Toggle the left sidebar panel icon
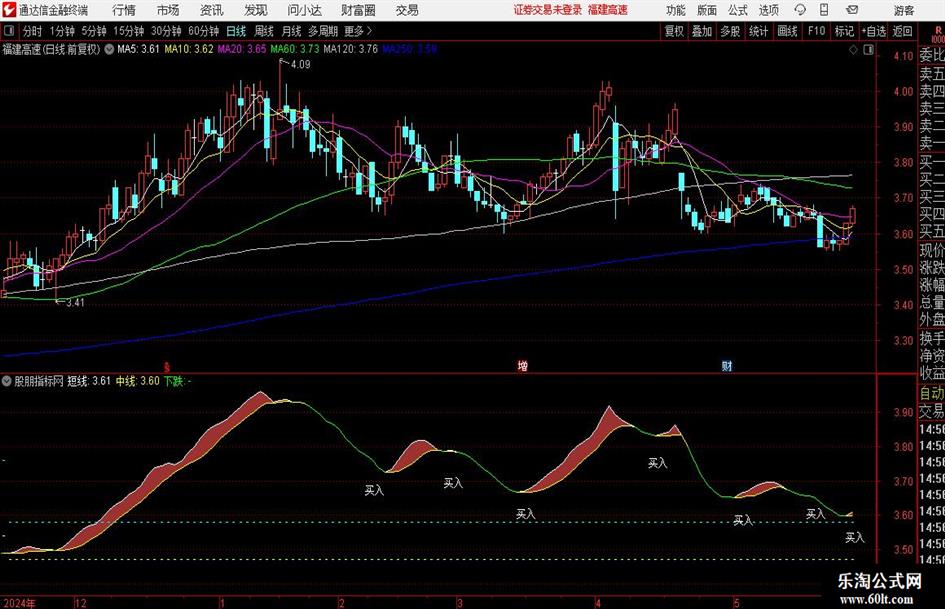Screen dimensions: 945x609 pyautogui.click(x=8, y=31)
